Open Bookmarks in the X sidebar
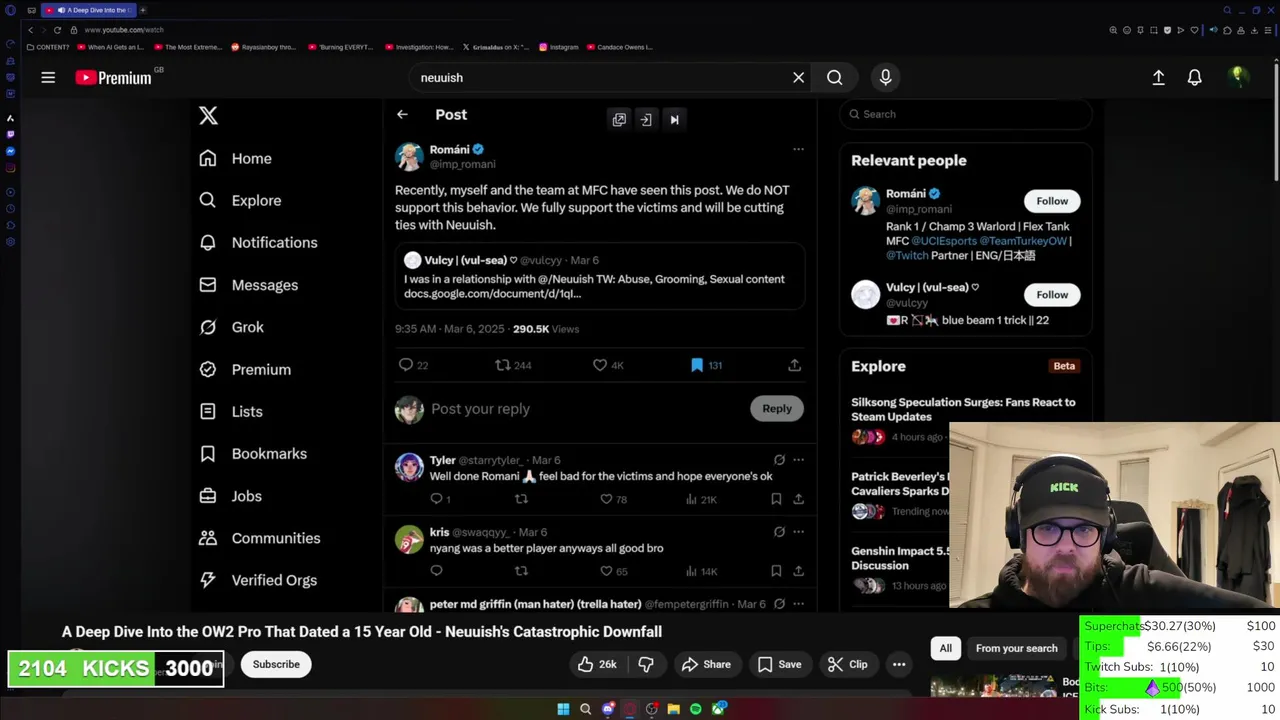 coord(252,453)
